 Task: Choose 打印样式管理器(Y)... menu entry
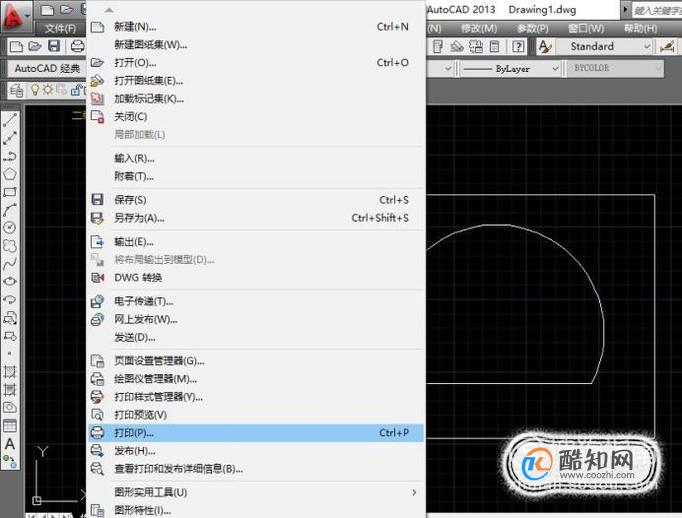[256, 397]
